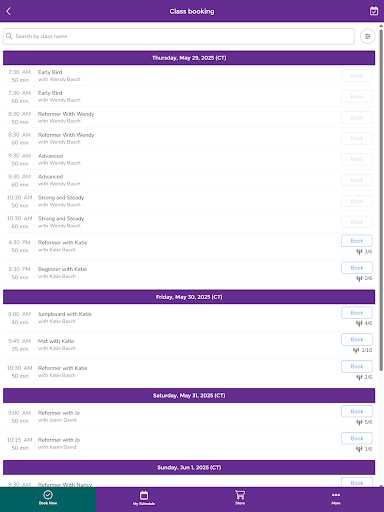
Task: Book Friday's 10:30 AM Reformer with Katie
Action: point(357,366)
